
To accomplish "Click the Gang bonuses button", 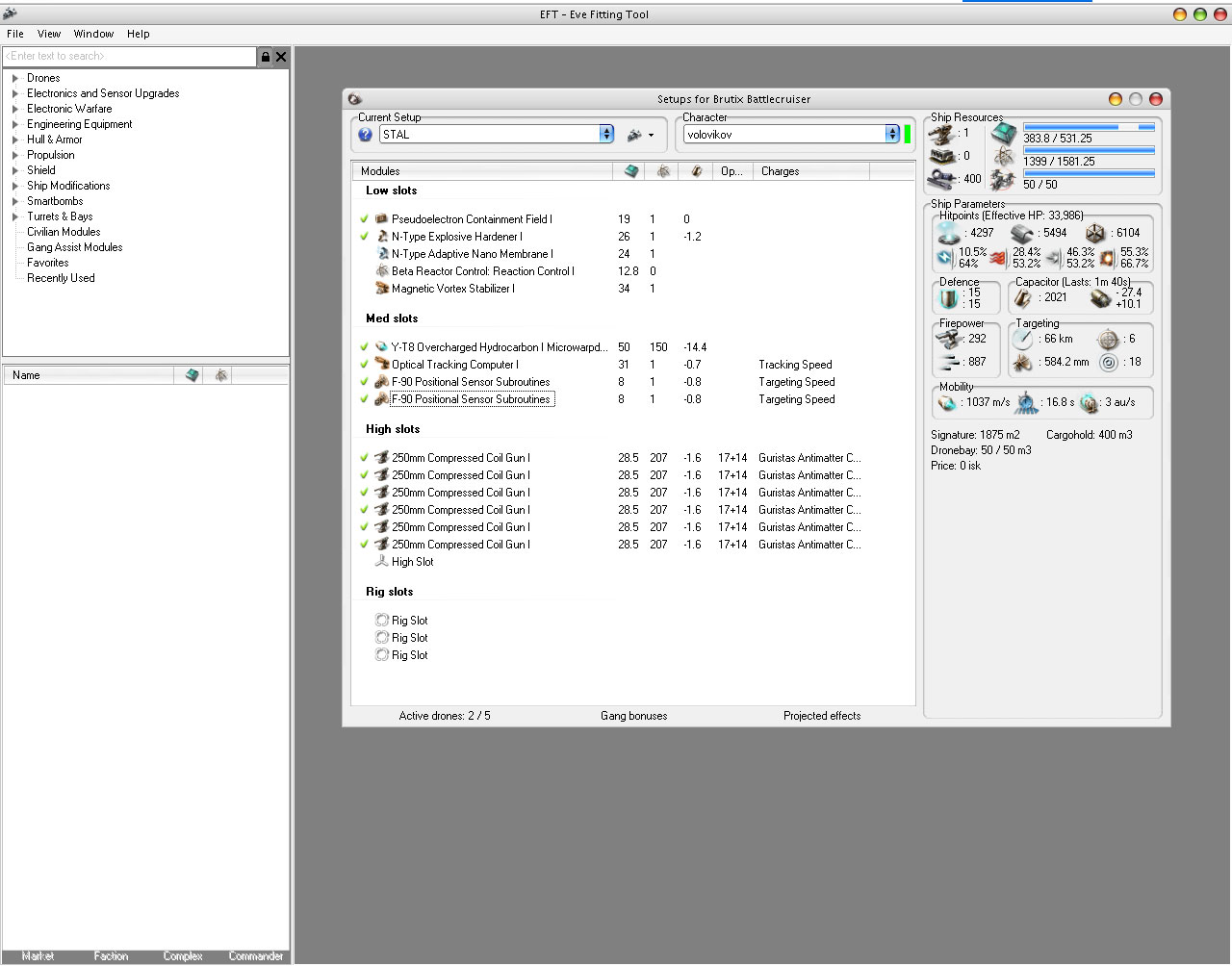I will [x=633, y=716].
